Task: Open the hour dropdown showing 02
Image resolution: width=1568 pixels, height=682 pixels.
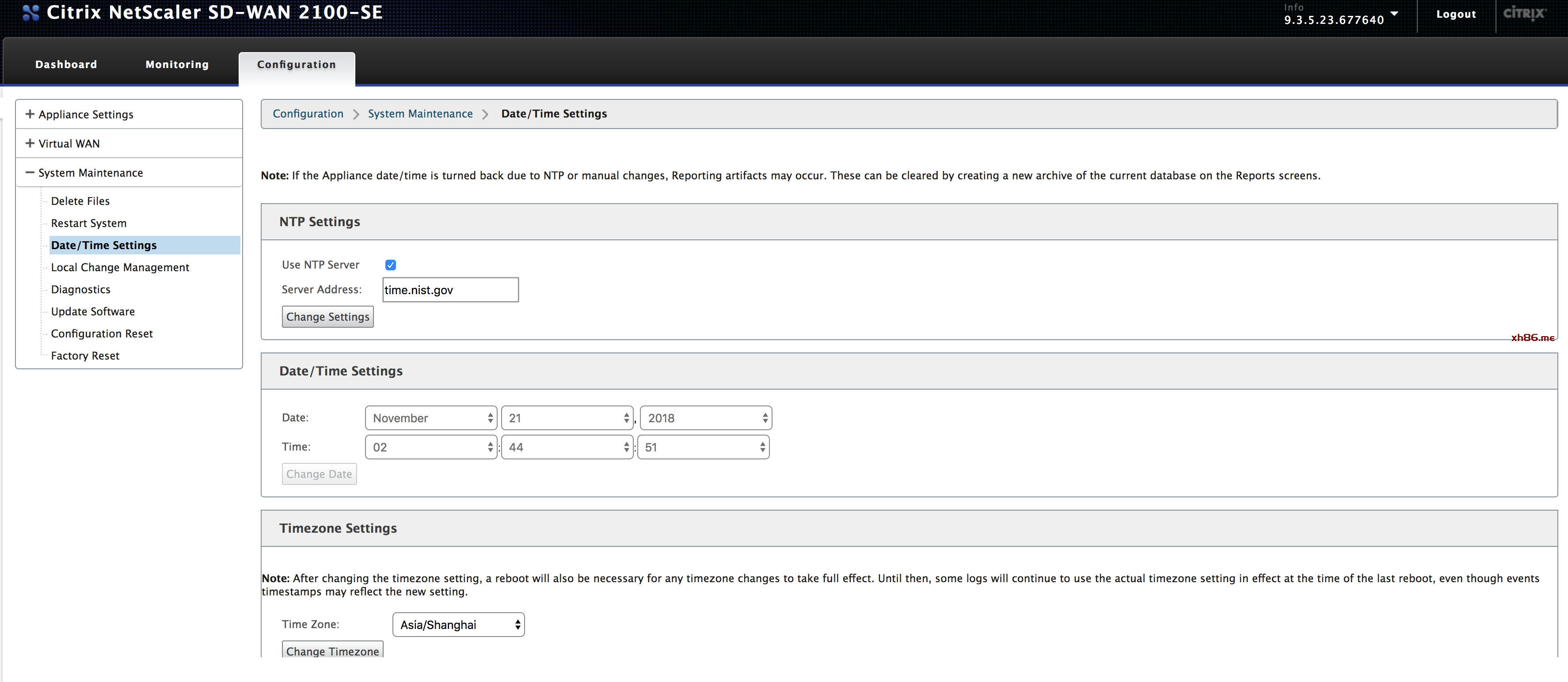Action: [431, 447]
